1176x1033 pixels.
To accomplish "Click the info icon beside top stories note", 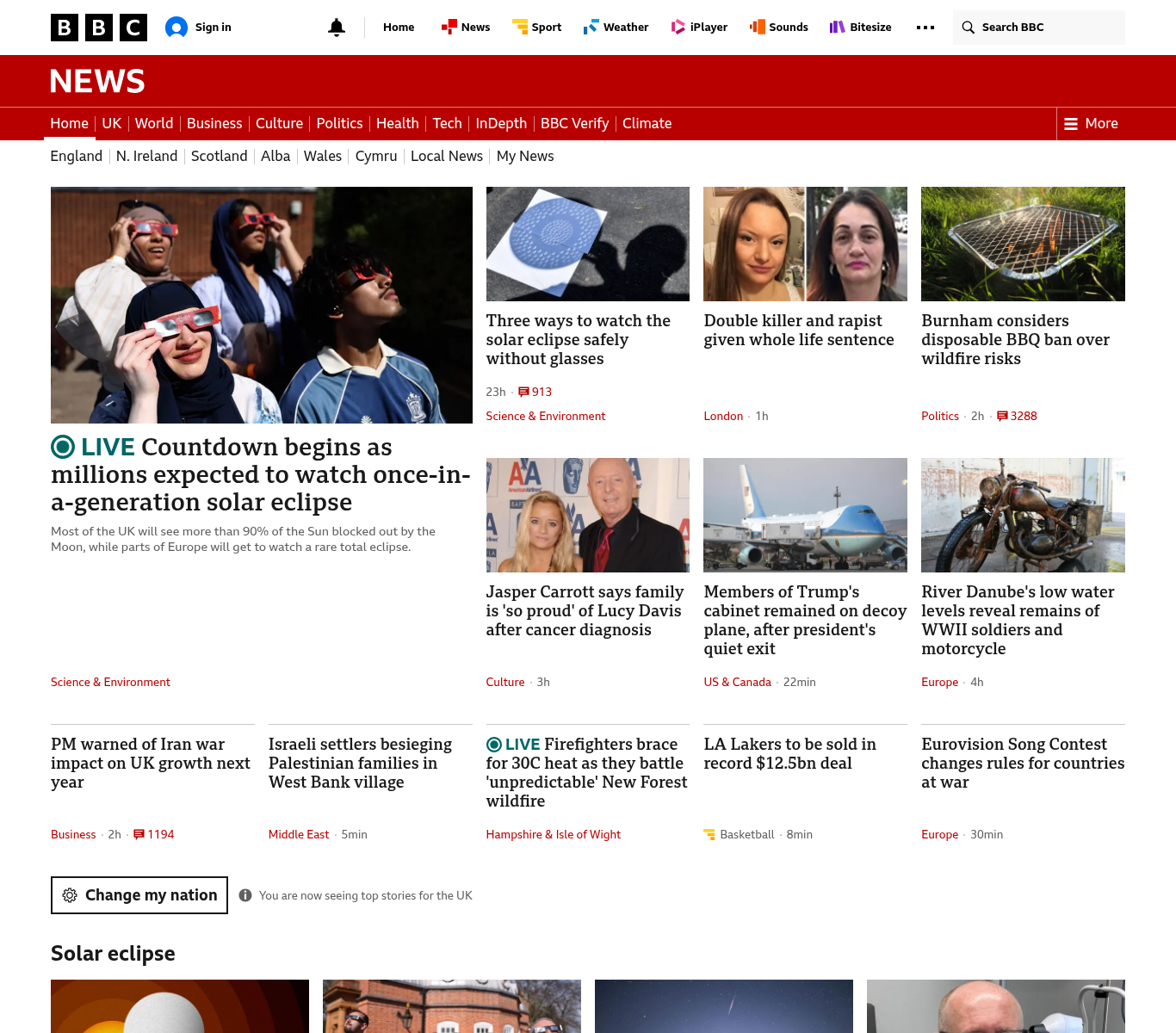I will click(245, 895).
